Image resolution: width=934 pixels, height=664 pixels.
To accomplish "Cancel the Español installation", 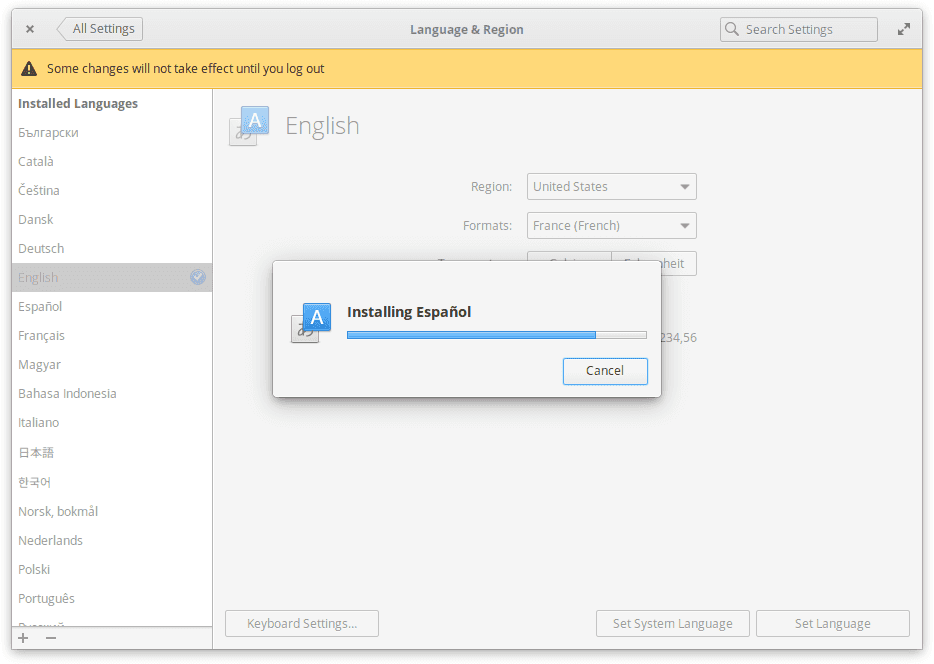I will (x=605, y=371).
